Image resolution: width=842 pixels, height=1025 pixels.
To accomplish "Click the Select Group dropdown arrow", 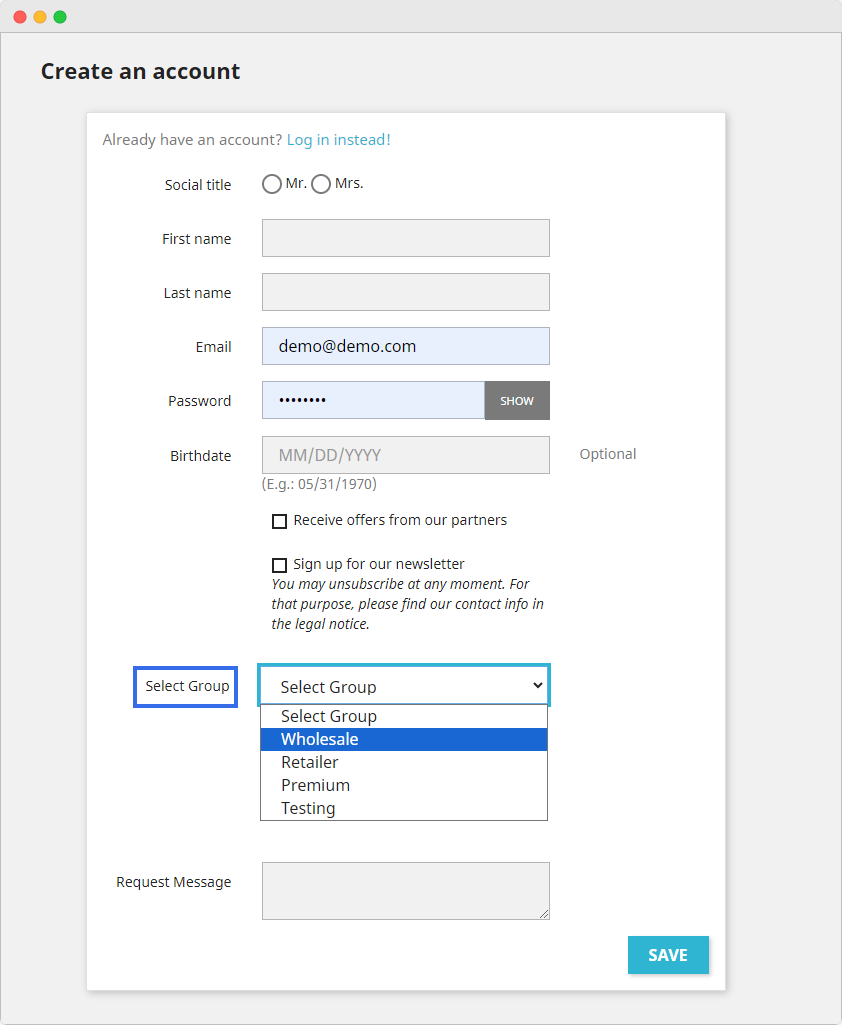I will [x=537, y=686].
